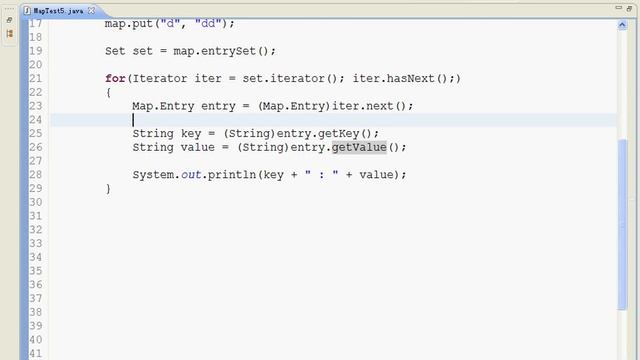Click line number 40 in the gutter

point(36,340)
